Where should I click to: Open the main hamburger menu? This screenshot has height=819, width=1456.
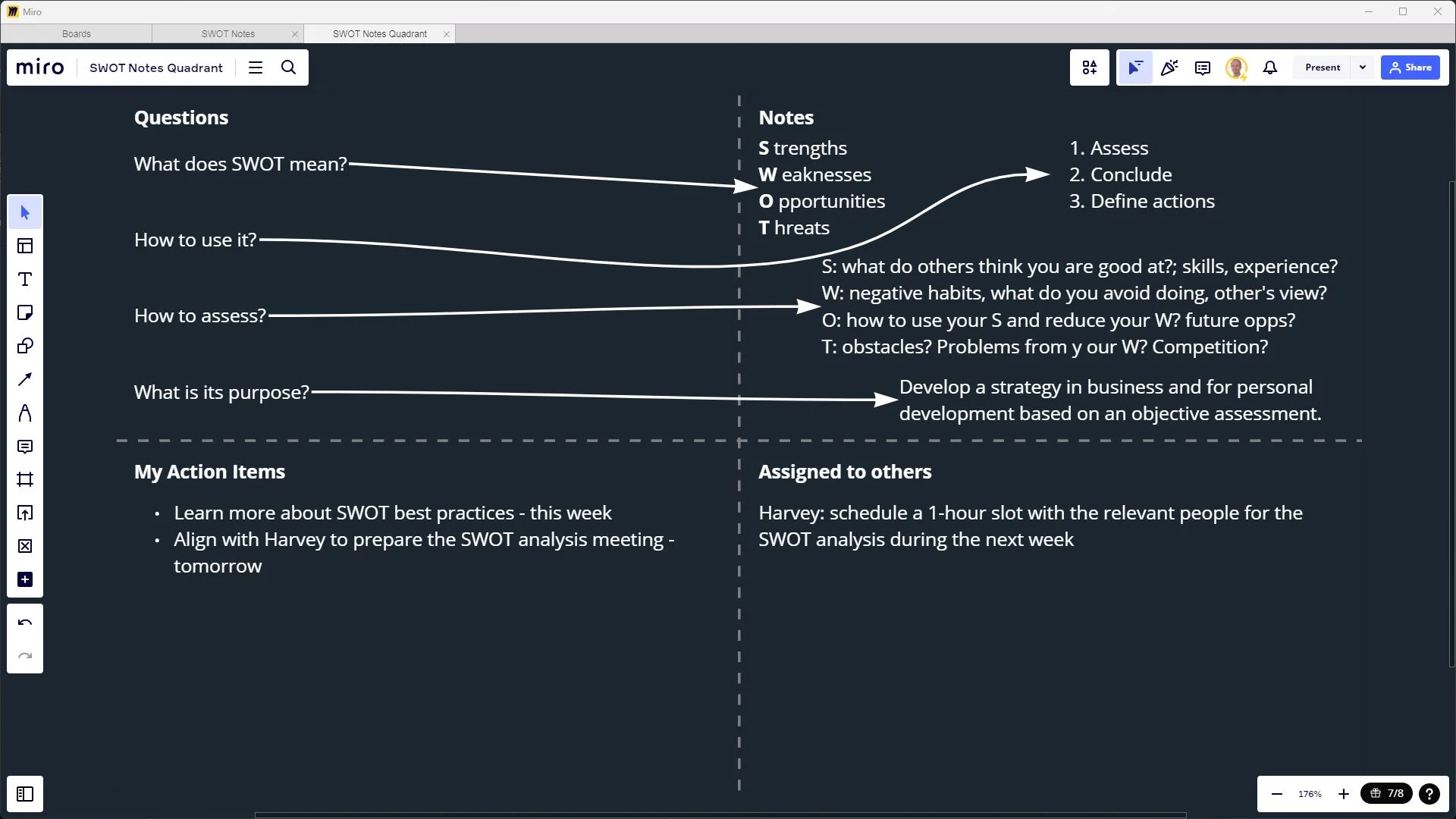256,67
